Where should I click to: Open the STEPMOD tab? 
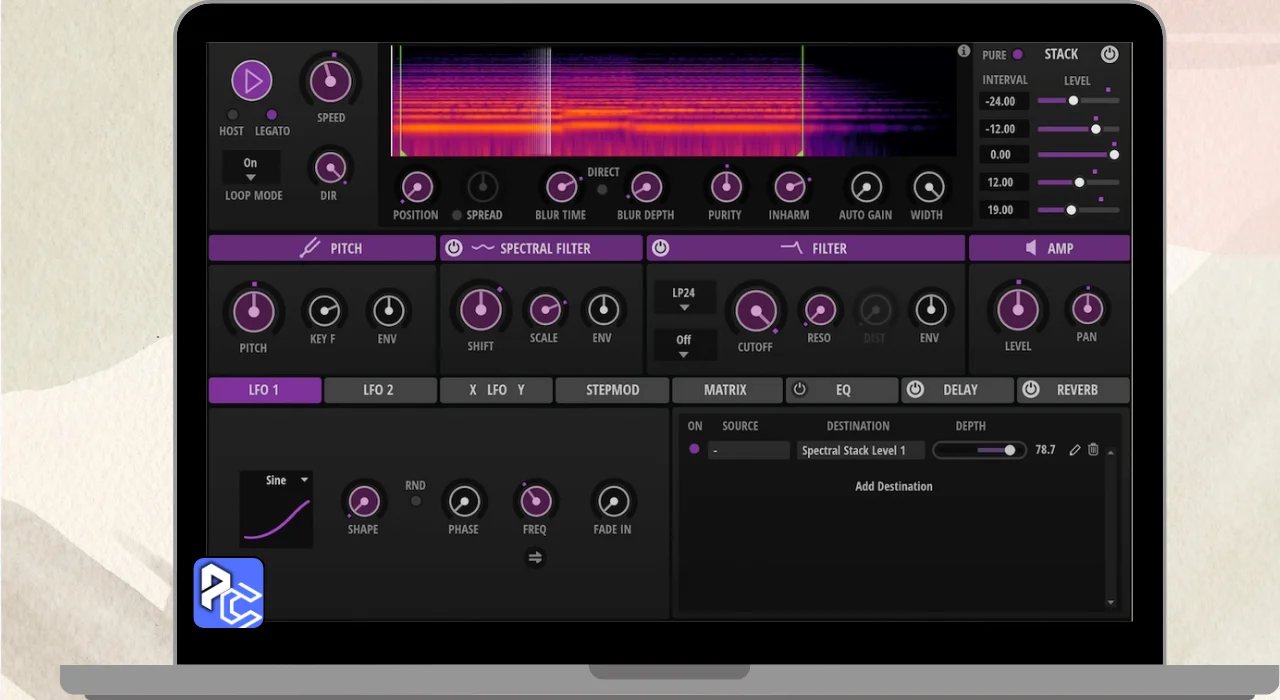tap(612, 390)
